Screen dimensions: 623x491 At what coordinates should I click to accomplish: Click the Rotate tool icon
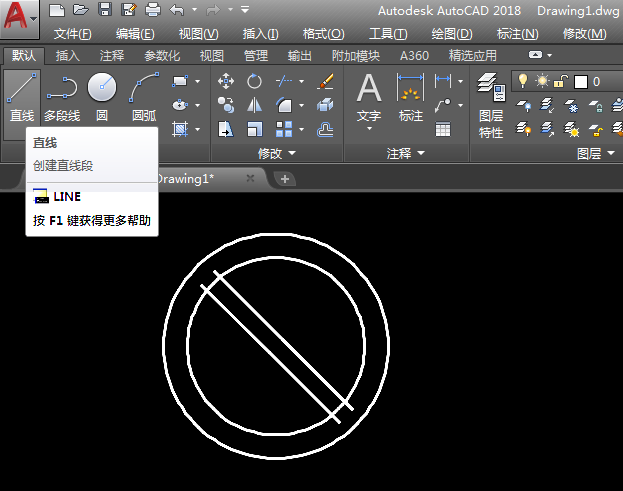(255, 81)
